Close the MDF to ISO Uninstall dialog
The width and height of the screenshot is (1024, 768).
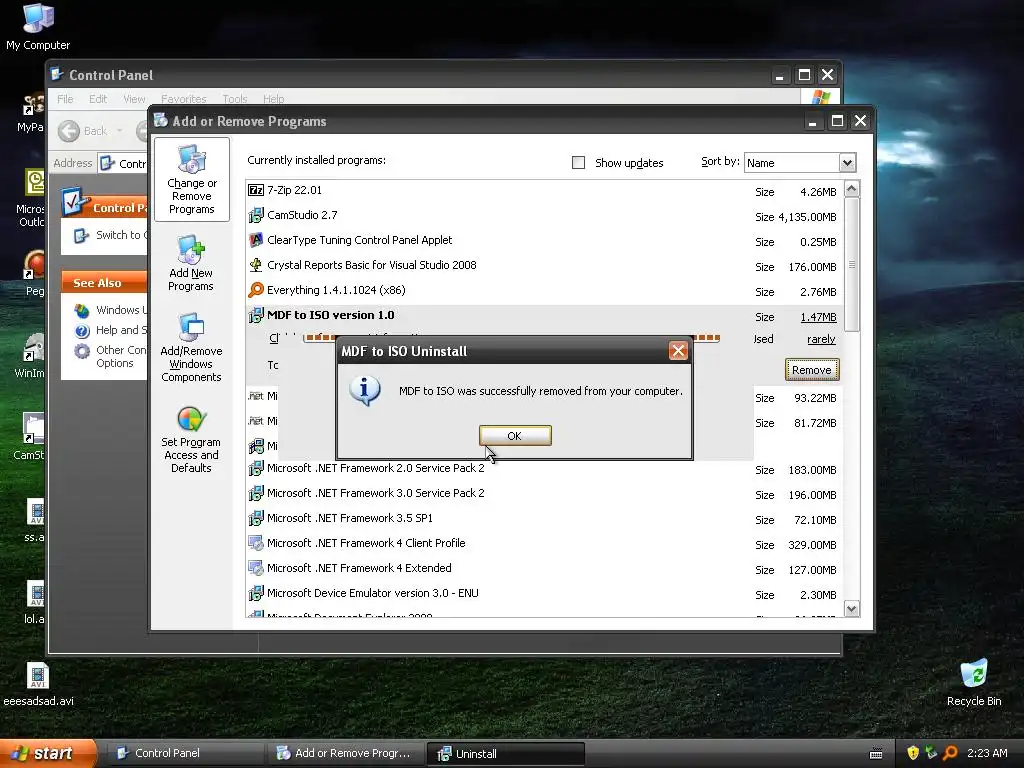click(x=678, y=351)
